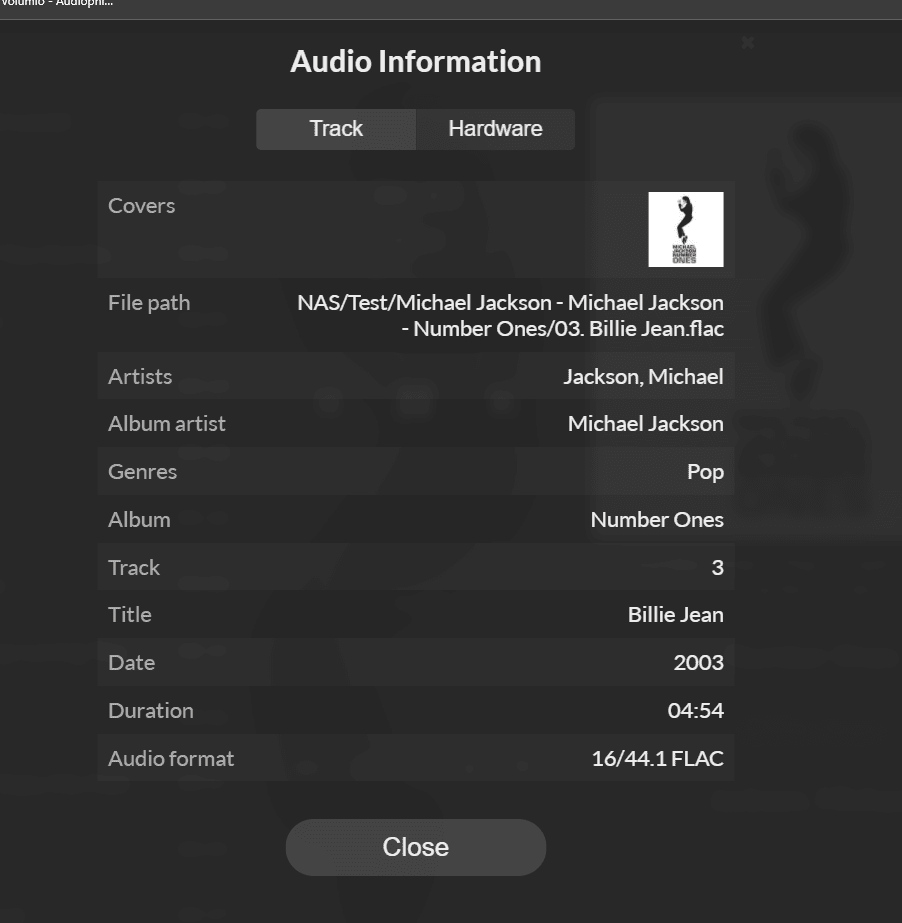Switch to the Track tab
Viewport: 902px width, 923px height.
tap(336, 129)
